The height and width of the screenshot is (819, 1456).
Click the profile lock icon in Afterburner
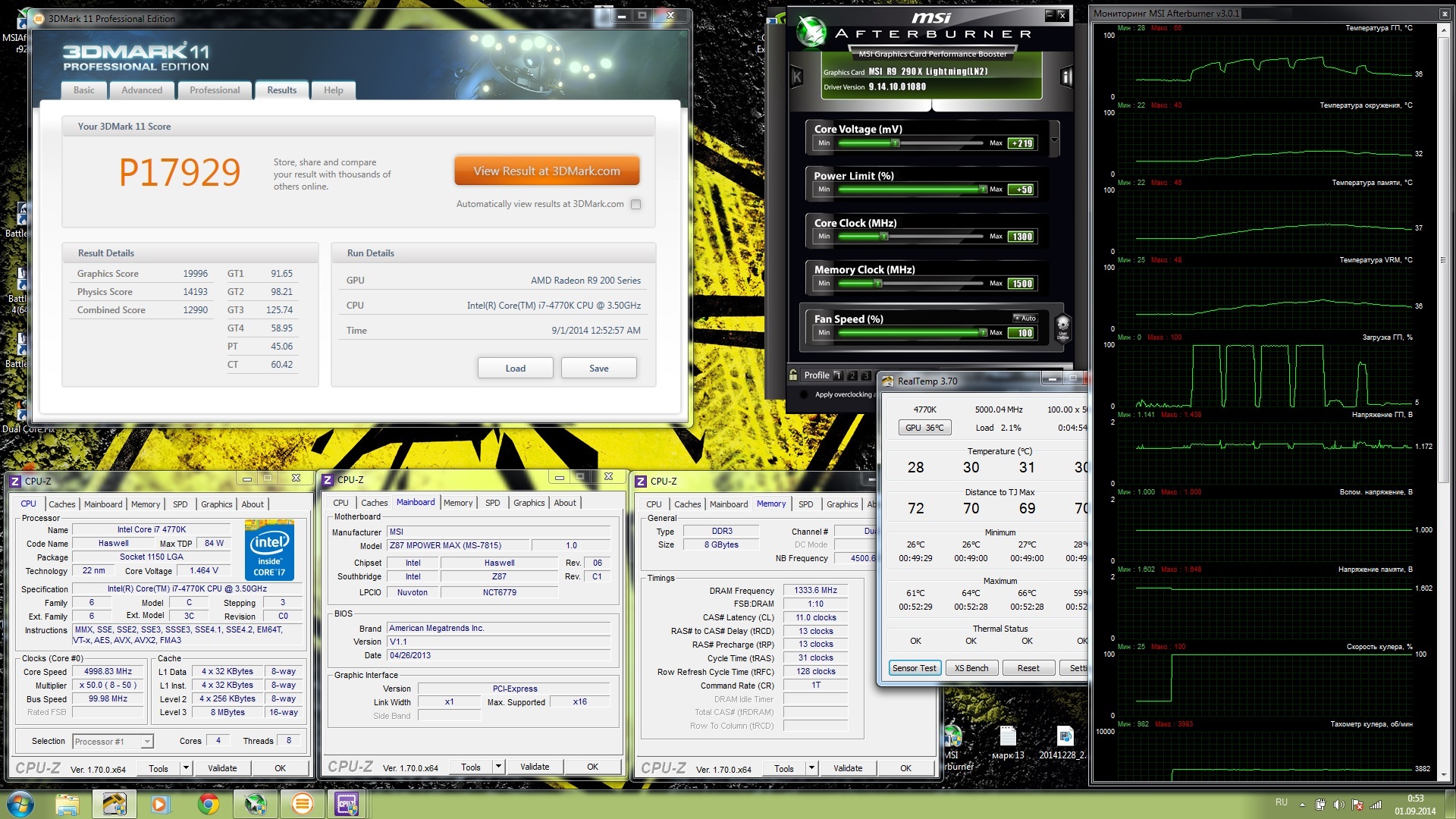tap(793, 375)
